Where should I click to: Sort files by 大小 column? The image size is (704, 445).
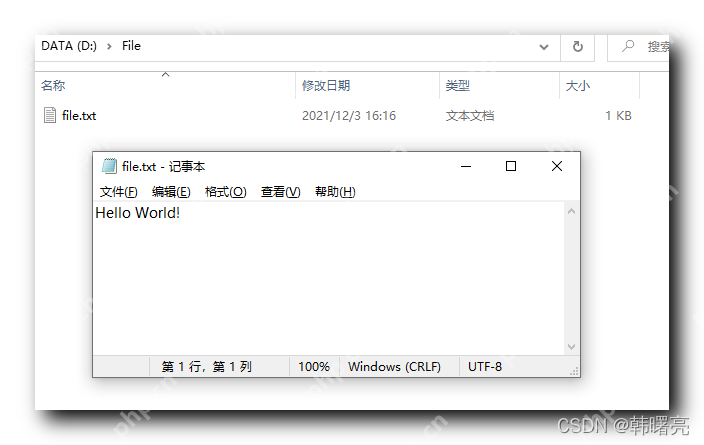(x=577, y=85)
